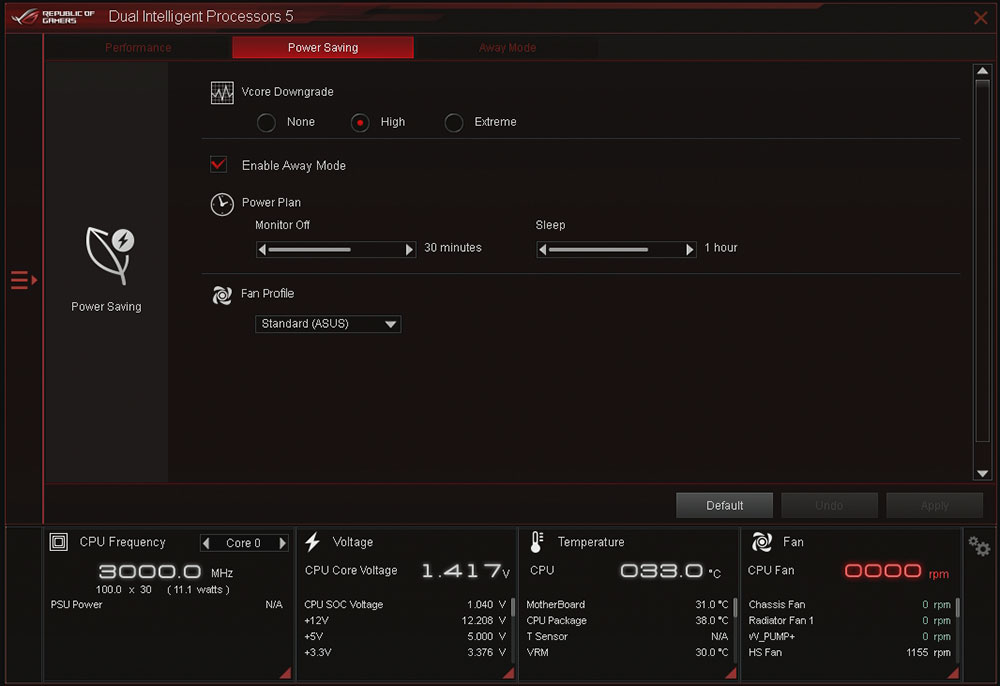Image resolution: width=1000 pixels, height=686 pixels.
Task: Increase the Sleep time
Action: pyautogui.click(x=690, y=249)
